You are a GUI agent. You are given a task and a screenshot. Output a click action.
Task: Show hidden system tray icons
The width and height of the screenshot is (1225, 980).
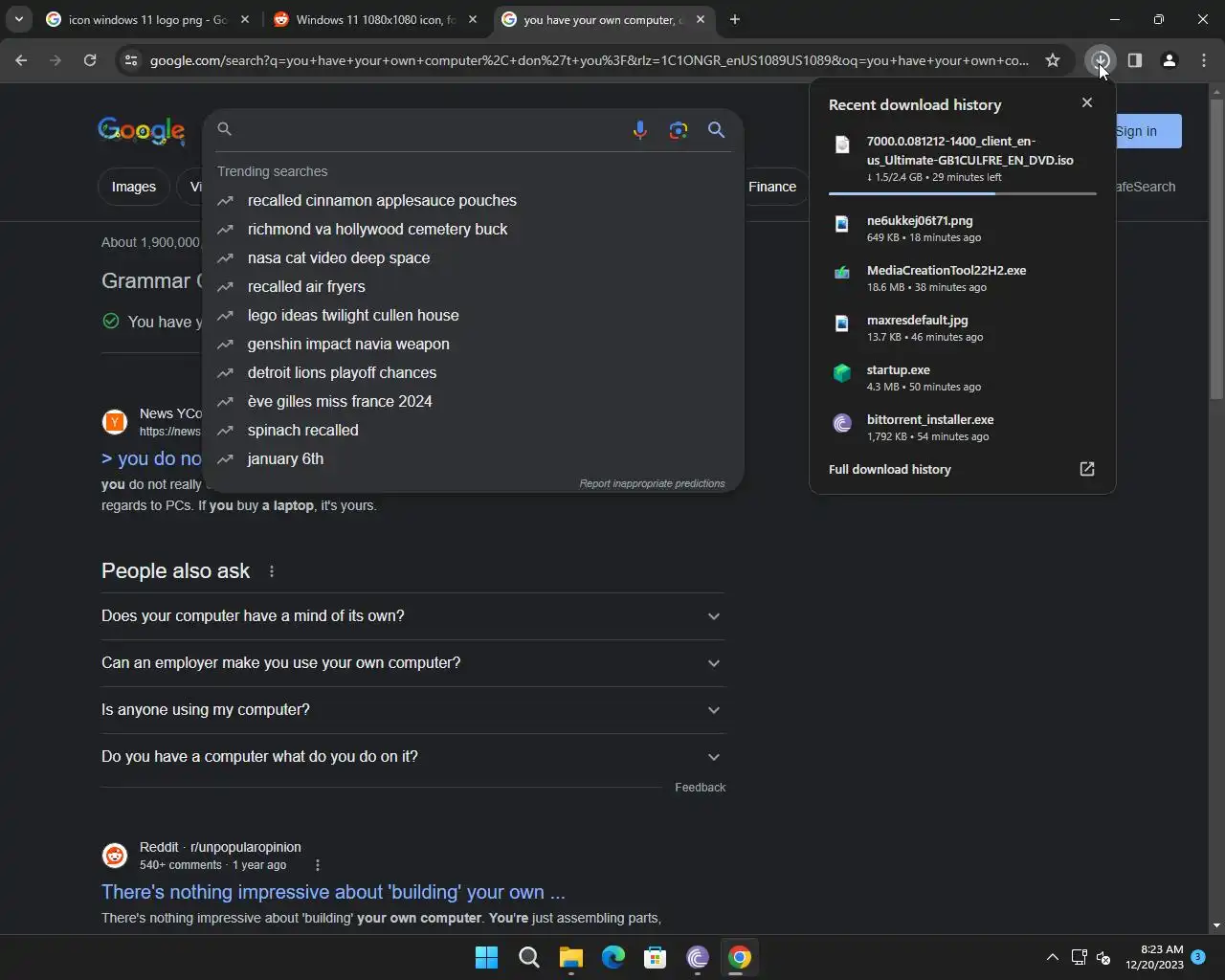pyautogui.click(x=1052, y=957)
